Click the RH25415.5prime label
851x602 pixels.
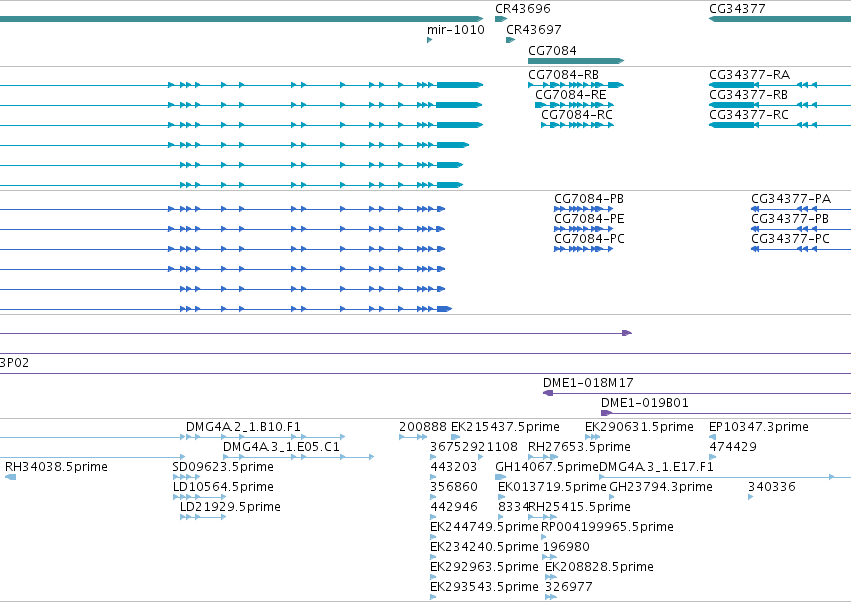pyautogui.click(x=579, y=507)
